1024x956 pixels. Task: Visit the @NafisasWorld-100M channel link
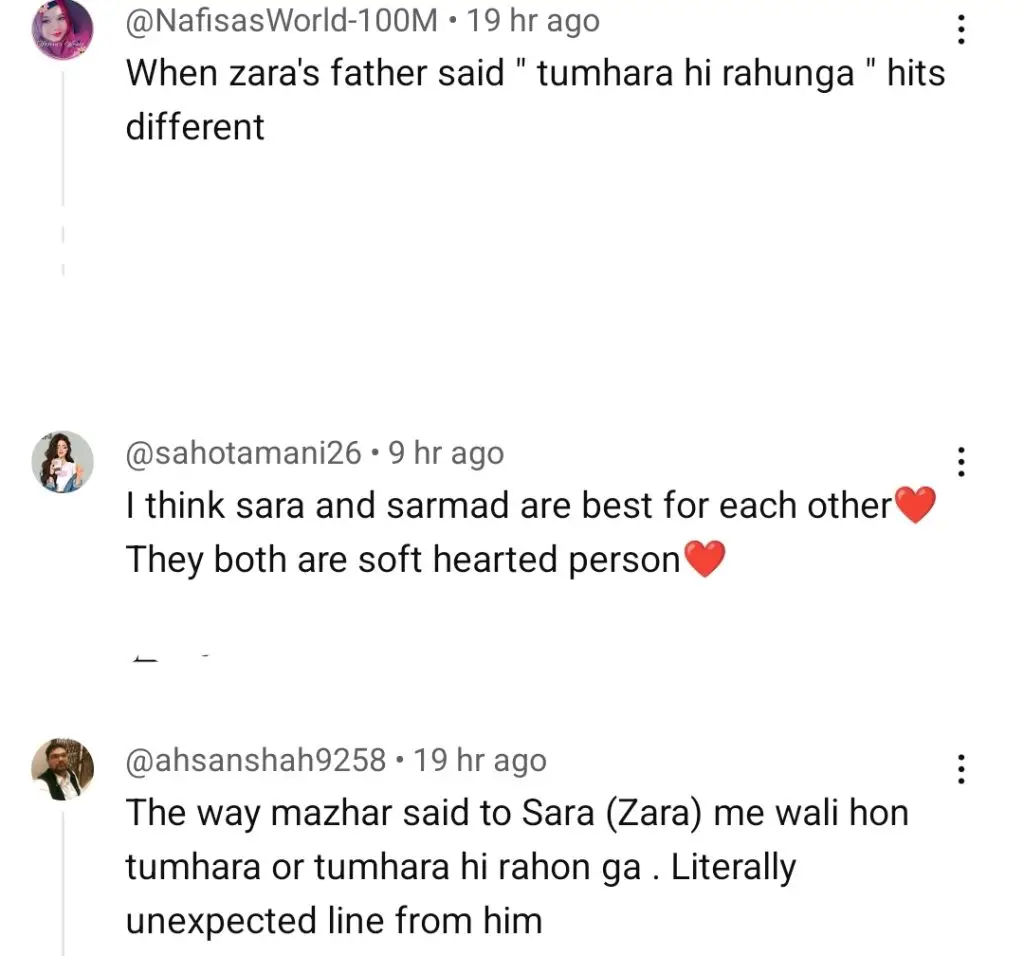pyautogui.click(x=281, y=21)
